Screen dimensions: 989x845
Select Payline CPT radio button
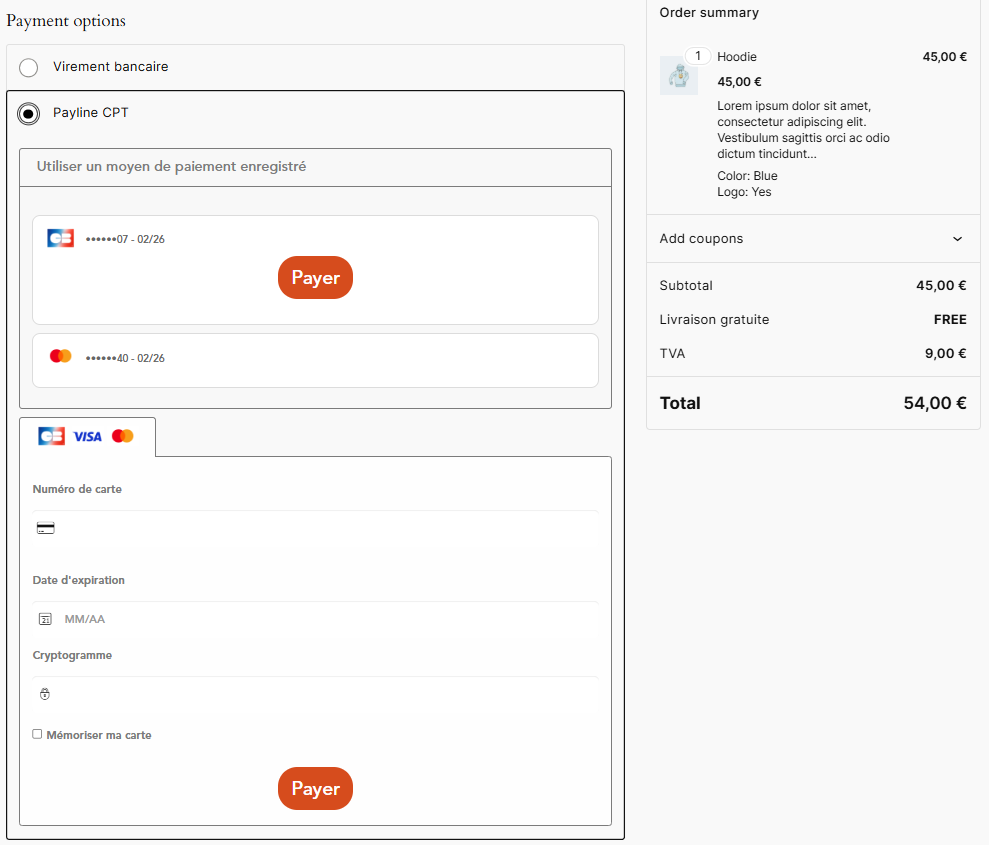[29, 113]
